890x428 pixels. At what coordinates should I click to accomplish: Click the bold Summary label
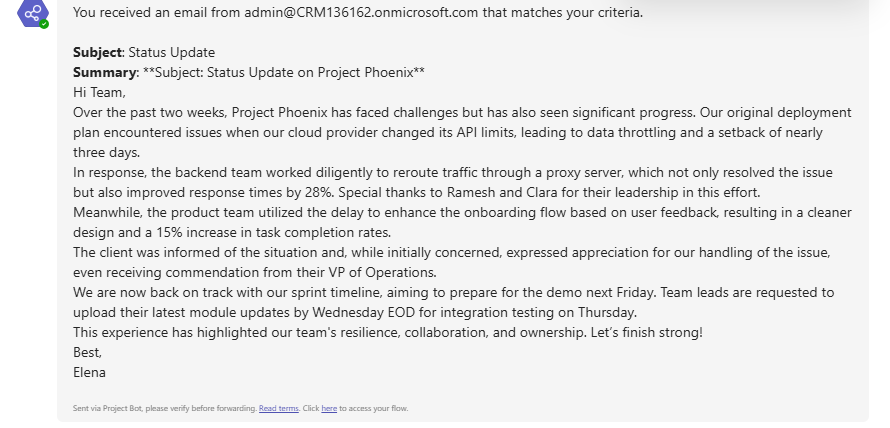tap(104, 73)
